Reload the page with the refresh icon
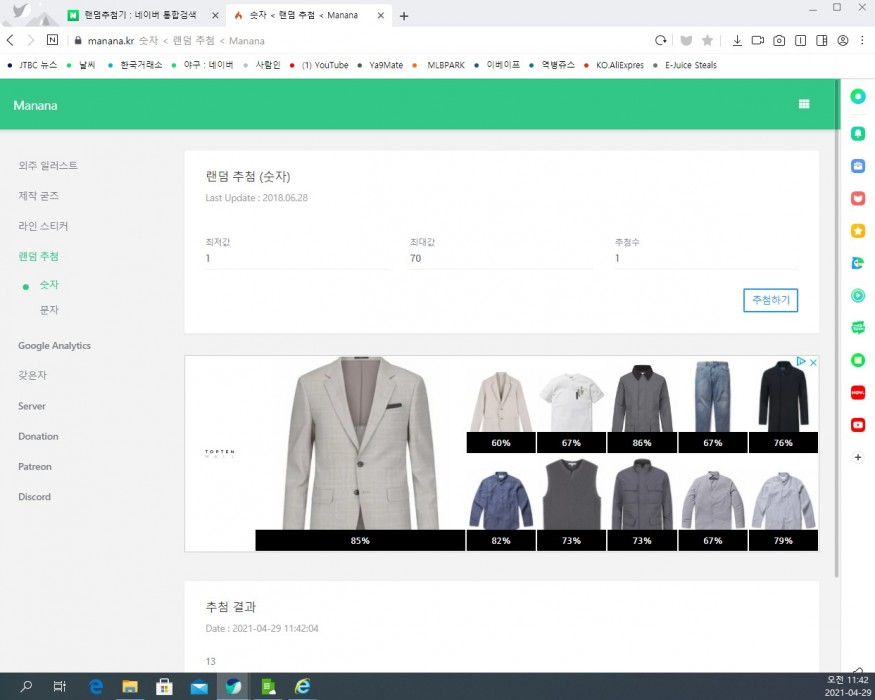 pyautogui.click(x=661, y=40)
